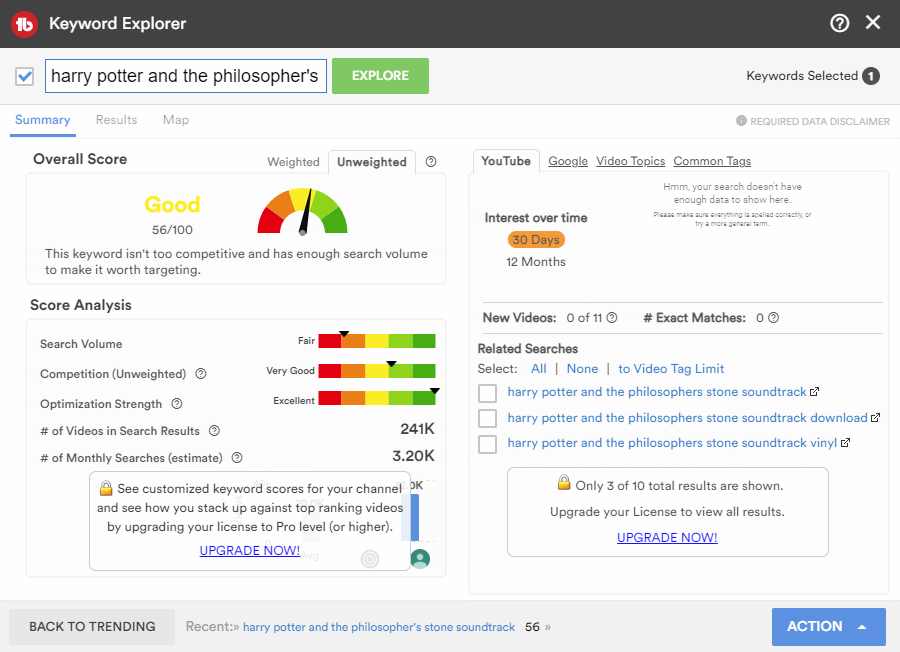Screen dimensions: 900x652
Task: Open external link icon for soundtrack download
Action: click(875, 418)
